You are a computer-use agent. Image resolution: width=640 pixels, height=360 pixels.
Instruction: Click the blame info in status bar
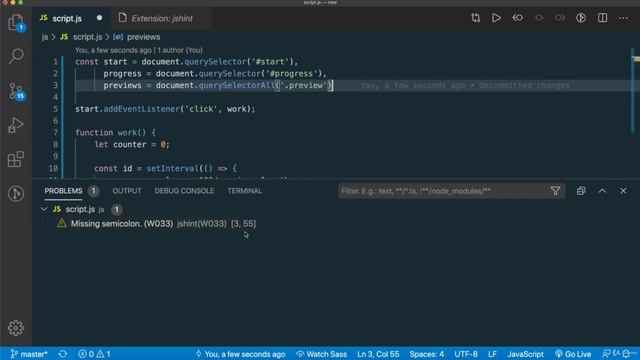pyautogui.click(x=240, y=354)
